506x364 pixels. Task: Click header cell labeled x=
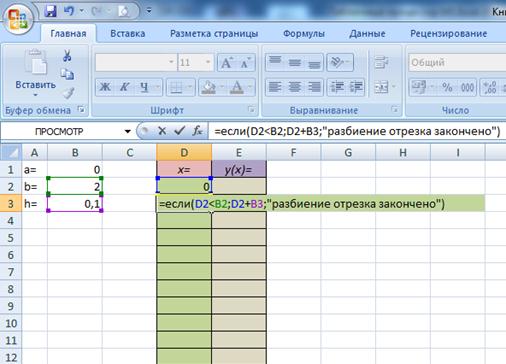click(184, 169)
